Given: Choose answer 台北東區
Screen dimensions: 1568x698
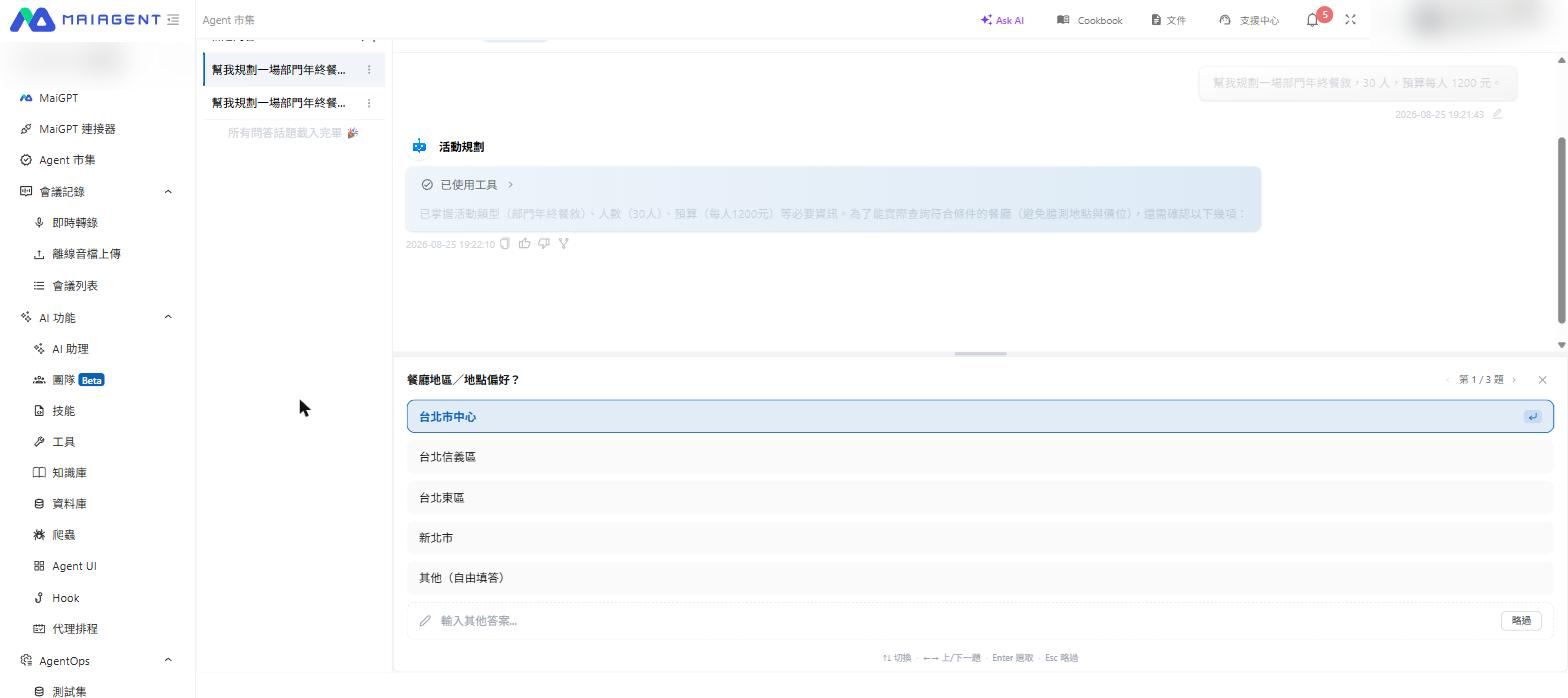Looking at the screenshot, I should pos(980,498).
